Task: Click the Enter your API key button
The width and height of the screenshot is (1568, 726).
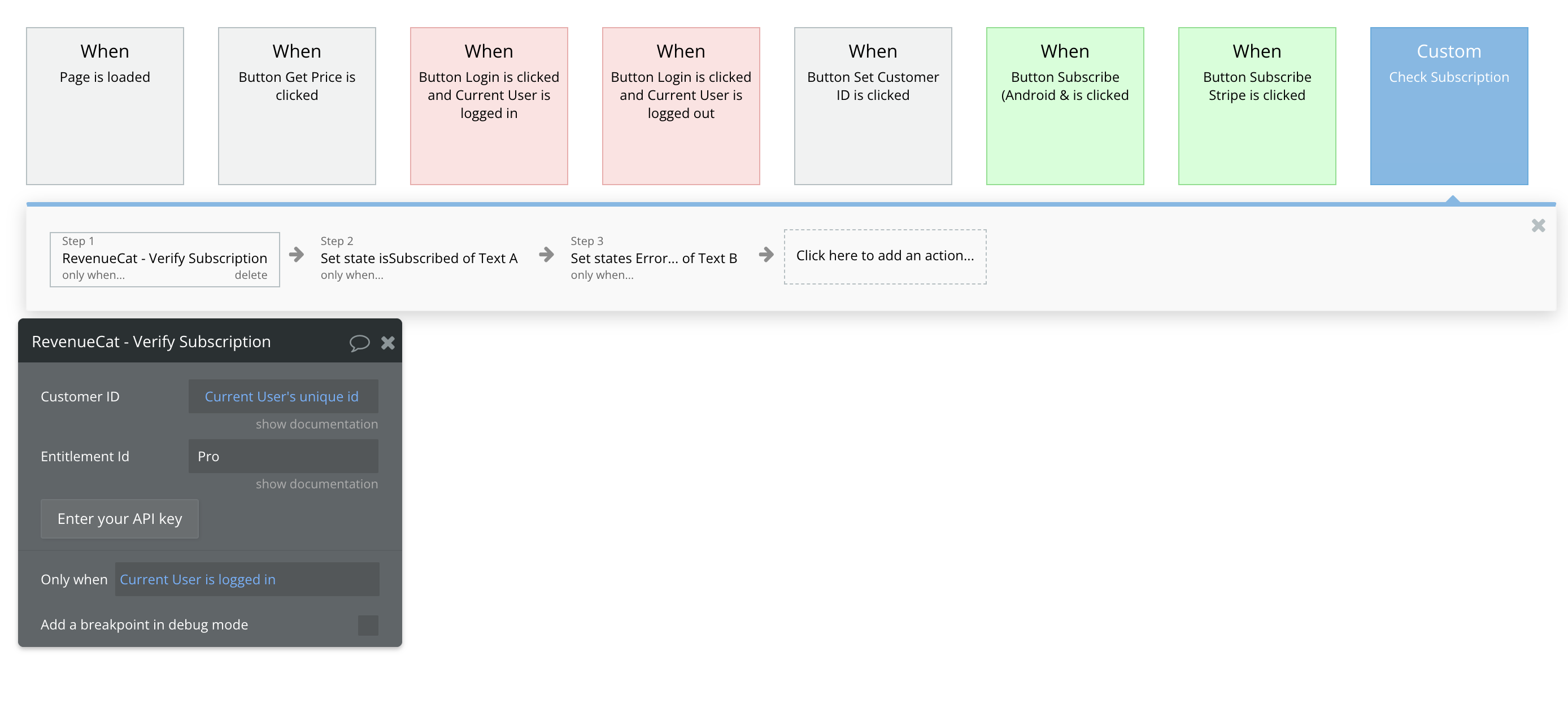Action: (119, 518)
